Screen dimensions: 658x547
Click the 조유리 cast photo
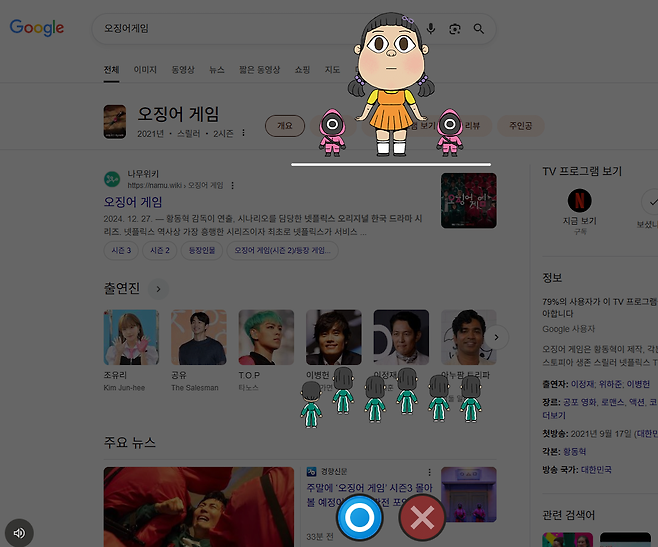pos(131,337)
